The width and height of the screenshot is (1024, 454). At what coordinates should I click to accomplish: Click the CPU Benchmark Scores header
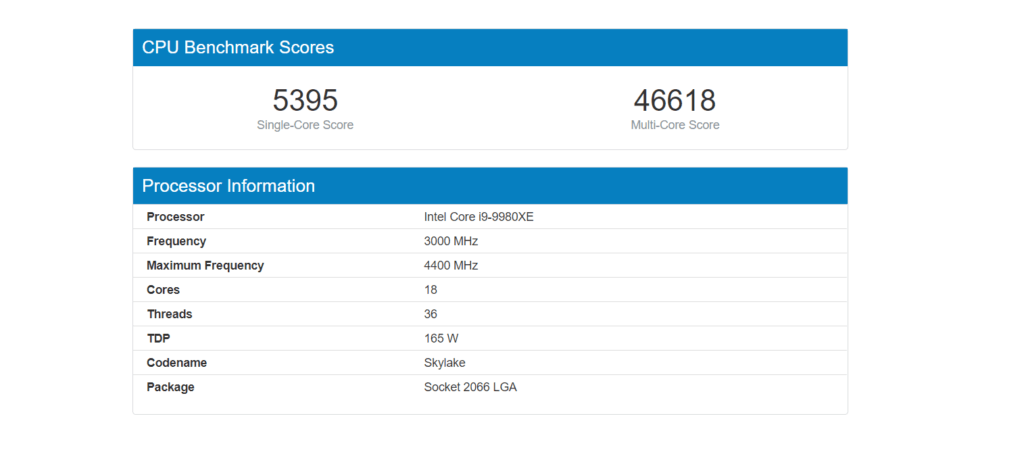(x=238, y=47)
